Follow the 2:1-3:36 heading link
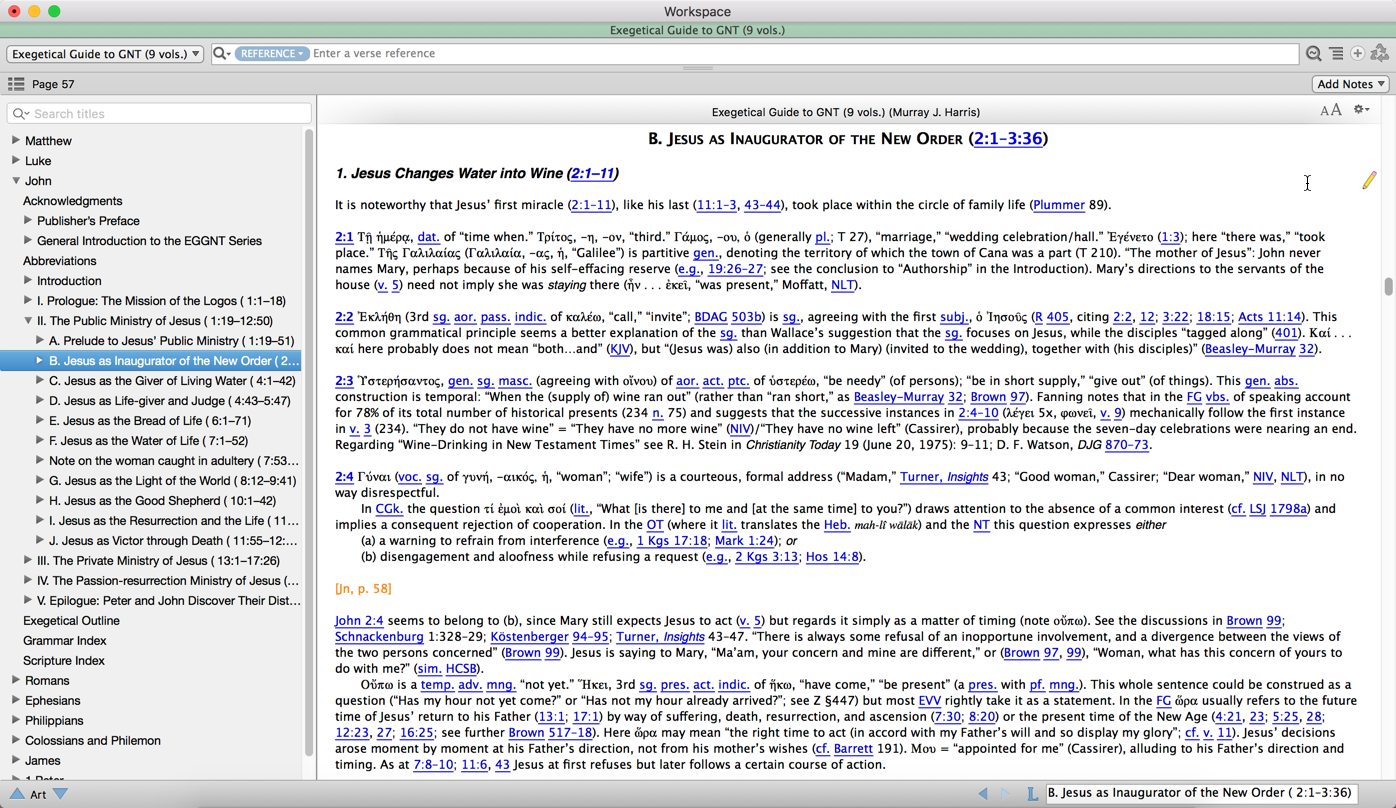Viewport: 1396px width, 808px height. coord(1008,139)
